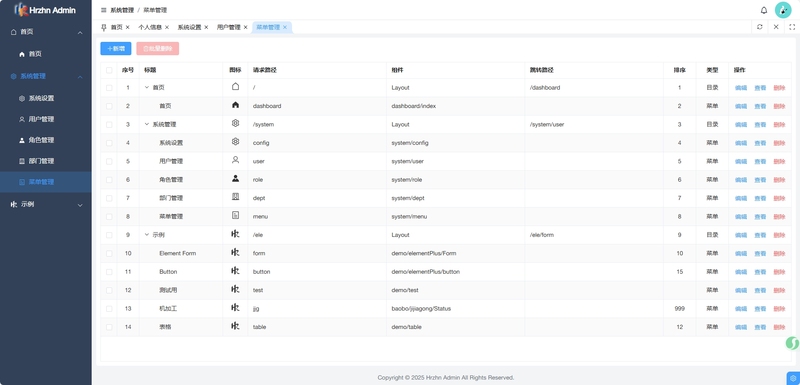
Task: Click the pin icon on 首页 tab
Action: pyautogui.click(x=104, y=27)
